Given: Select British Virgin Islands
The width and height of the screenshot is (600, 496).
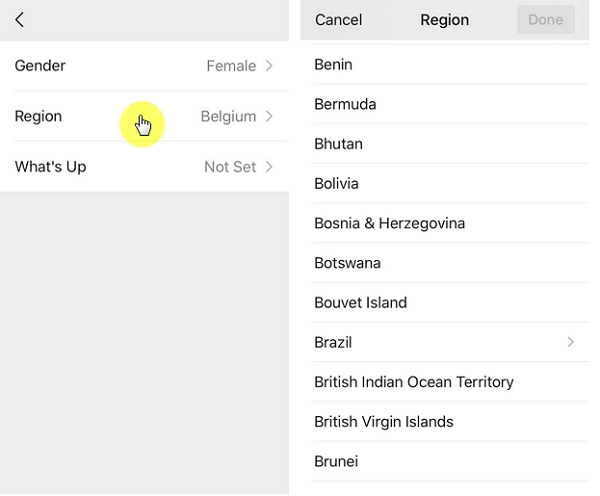Looking at the screenshot, I should (x=383, y=422).
